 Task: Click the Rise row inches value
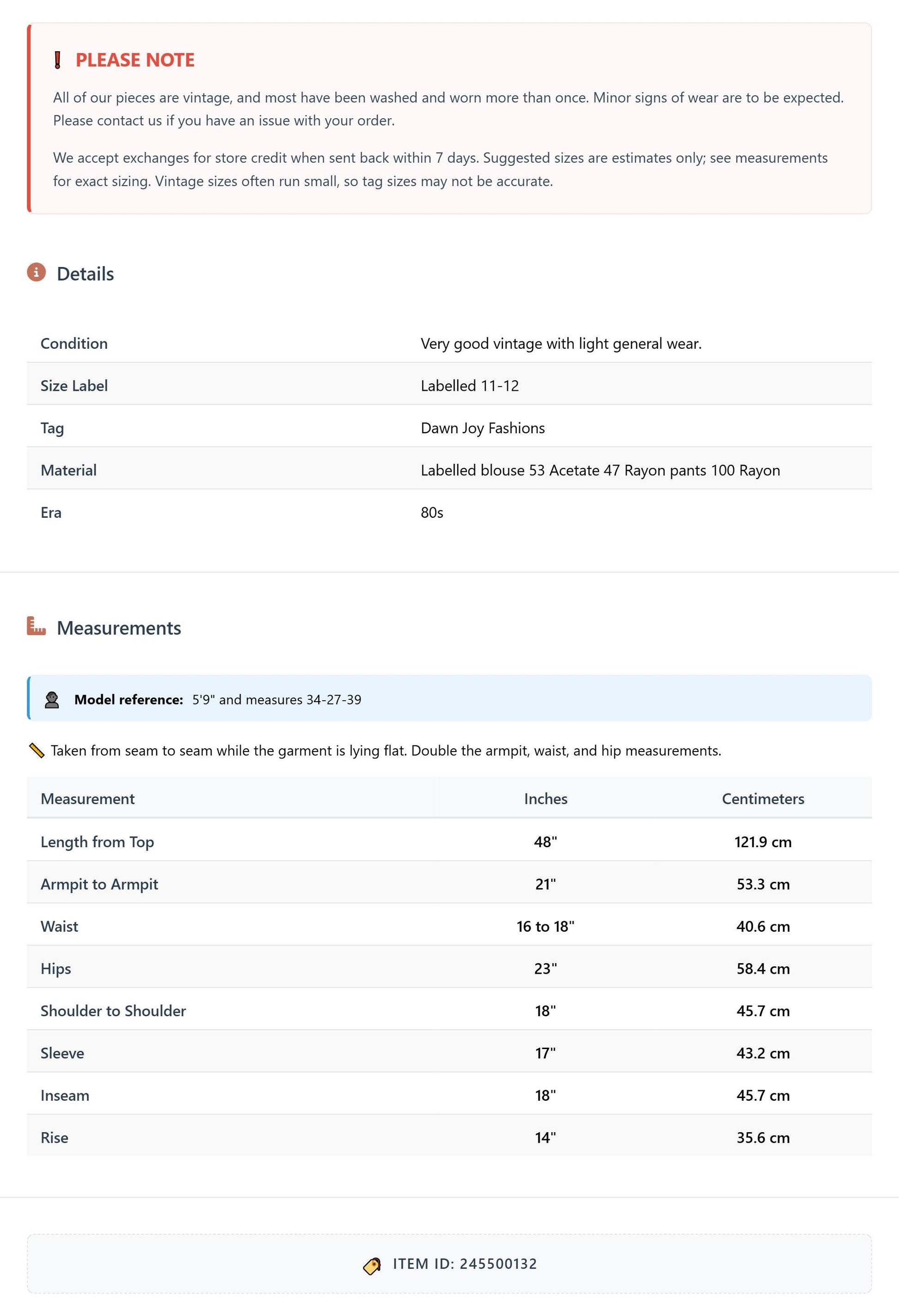pos(546,1138)
